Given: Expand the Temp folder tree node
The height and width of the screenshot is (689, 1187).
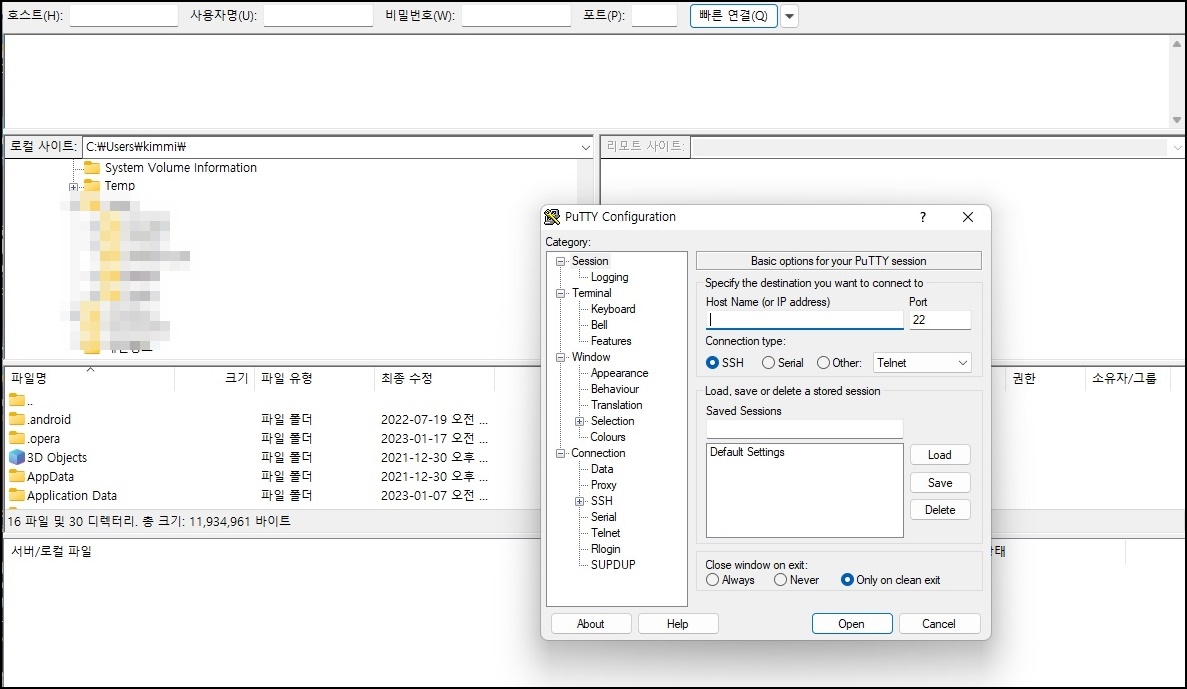Looking at the screenshot, I should 73,186.
